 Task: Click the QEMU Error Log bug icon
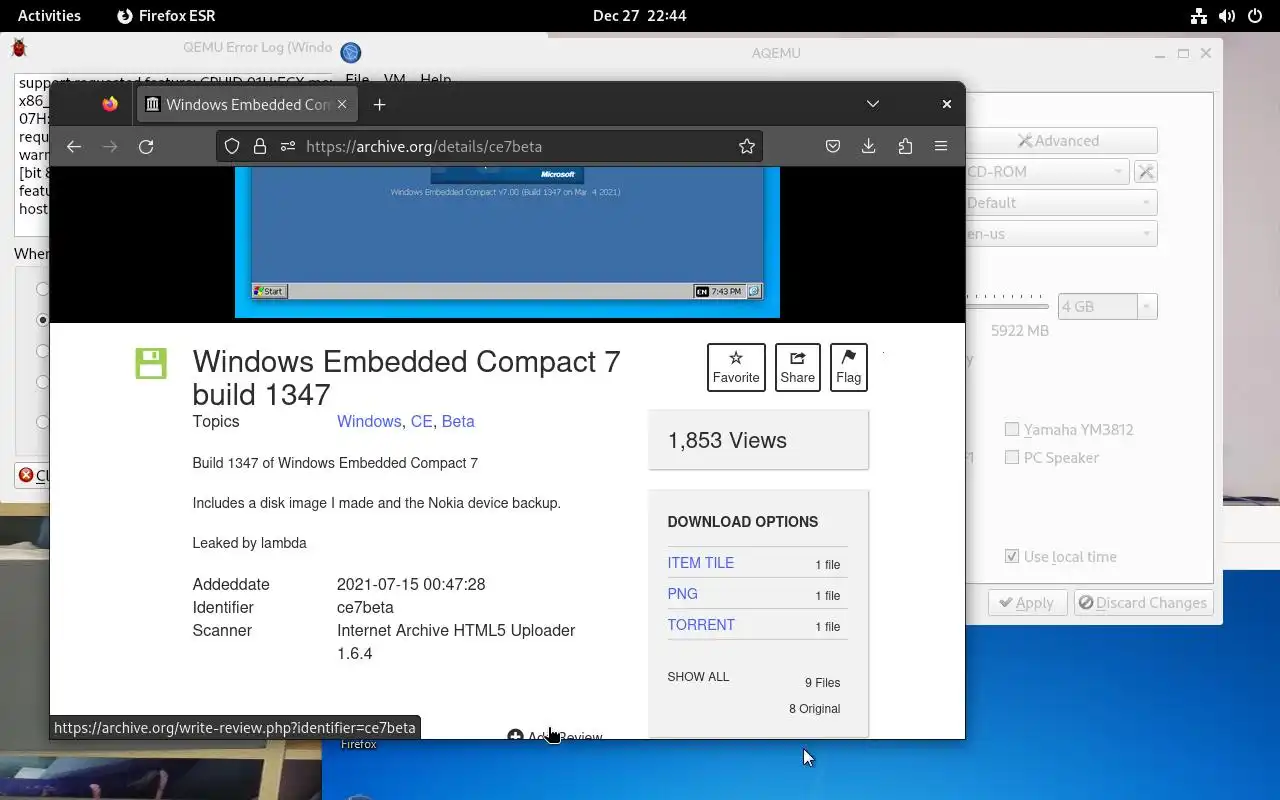point(19,48)
